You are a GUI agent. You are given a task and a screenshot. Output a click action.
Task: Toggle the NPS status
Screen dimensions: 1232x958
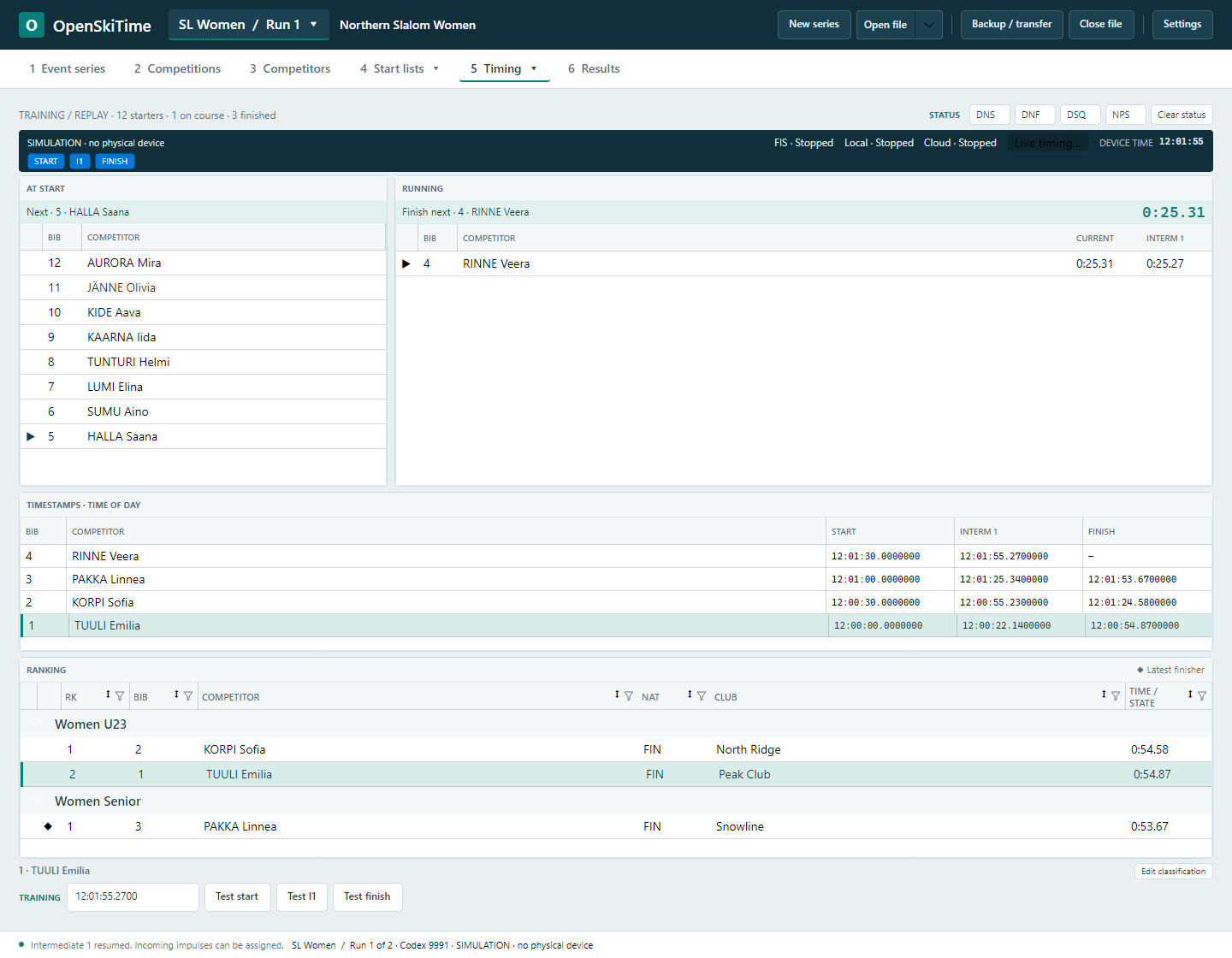pyautogui.click(x=1125, y=115)
